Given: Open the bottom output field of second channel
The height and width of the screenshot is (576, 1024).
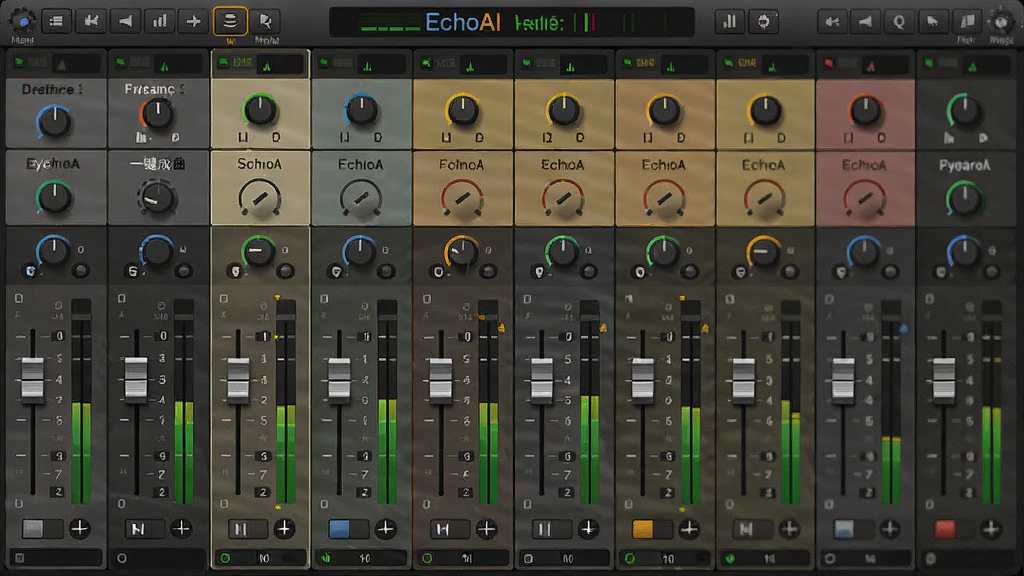Looking at the screenshot, I should (157, 558).
